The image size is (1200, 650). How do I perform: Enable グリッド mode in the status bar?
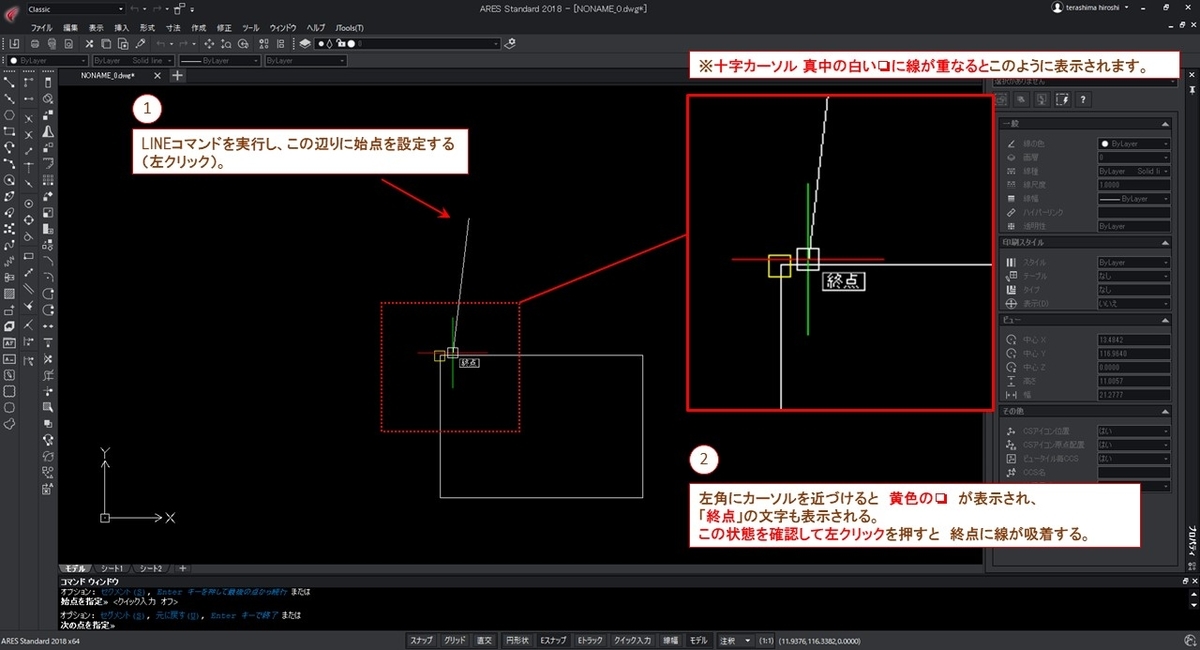(453, 639)
